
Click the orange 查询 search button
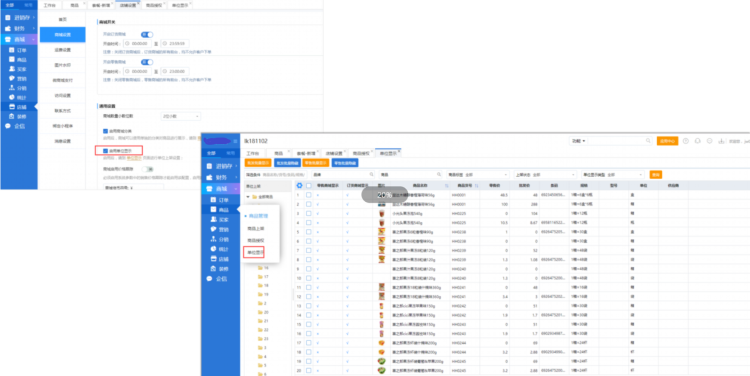point(656,175)
